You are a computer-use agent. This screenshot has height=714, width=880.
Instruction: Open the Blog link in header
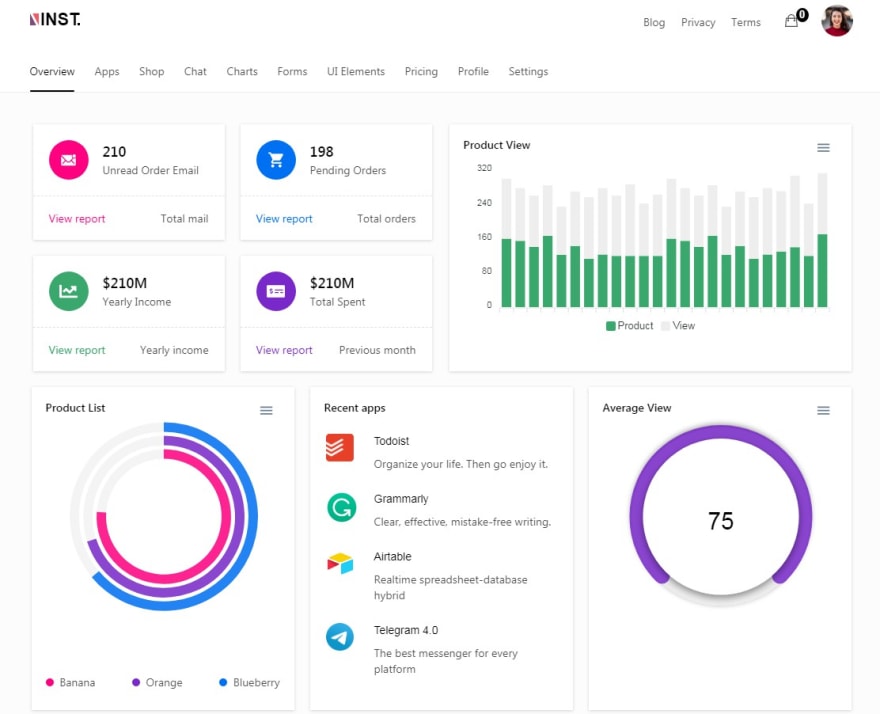point(654,22)
